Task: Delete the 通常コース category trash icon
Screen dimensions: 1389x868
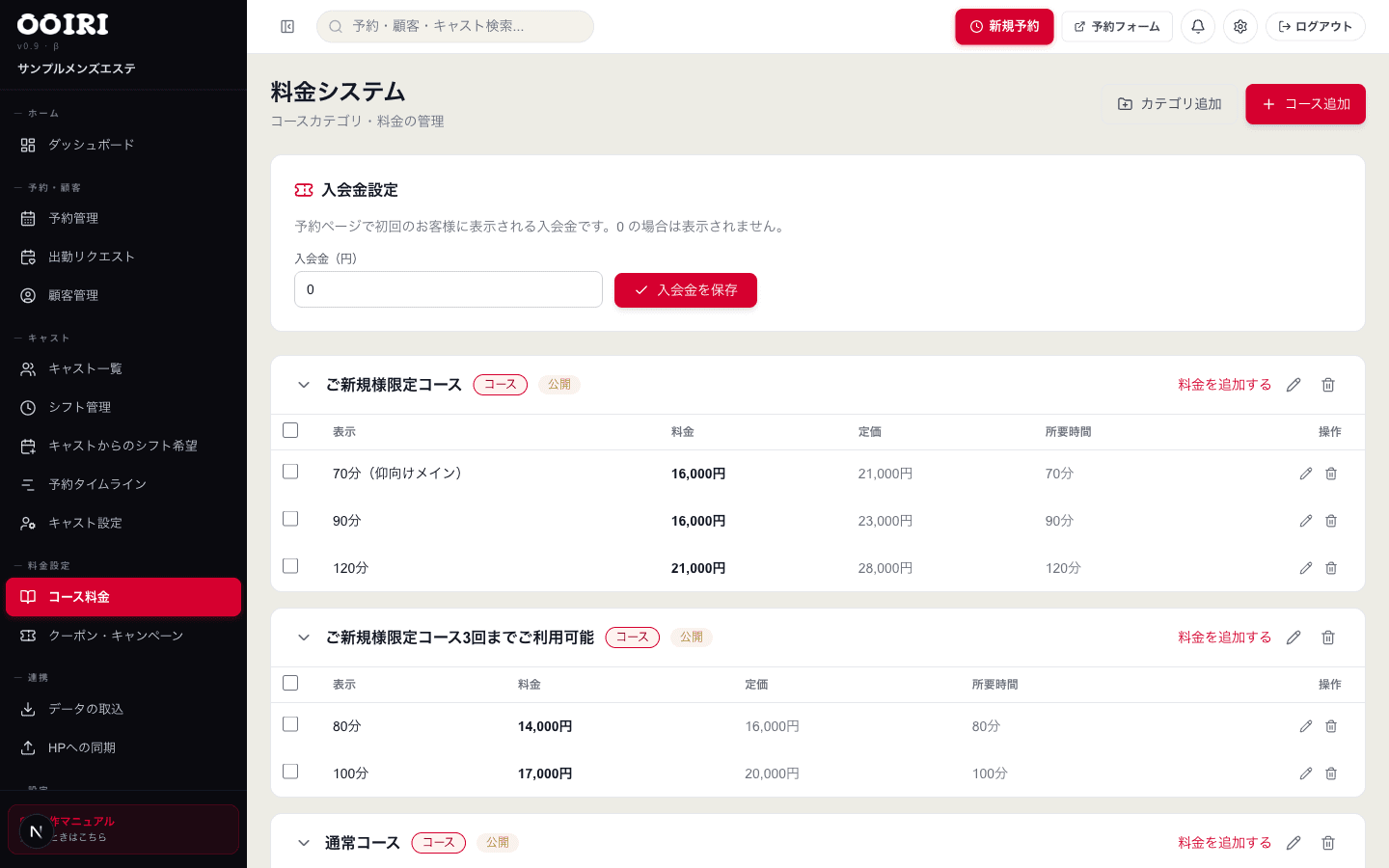Action: pos(1328,843)
